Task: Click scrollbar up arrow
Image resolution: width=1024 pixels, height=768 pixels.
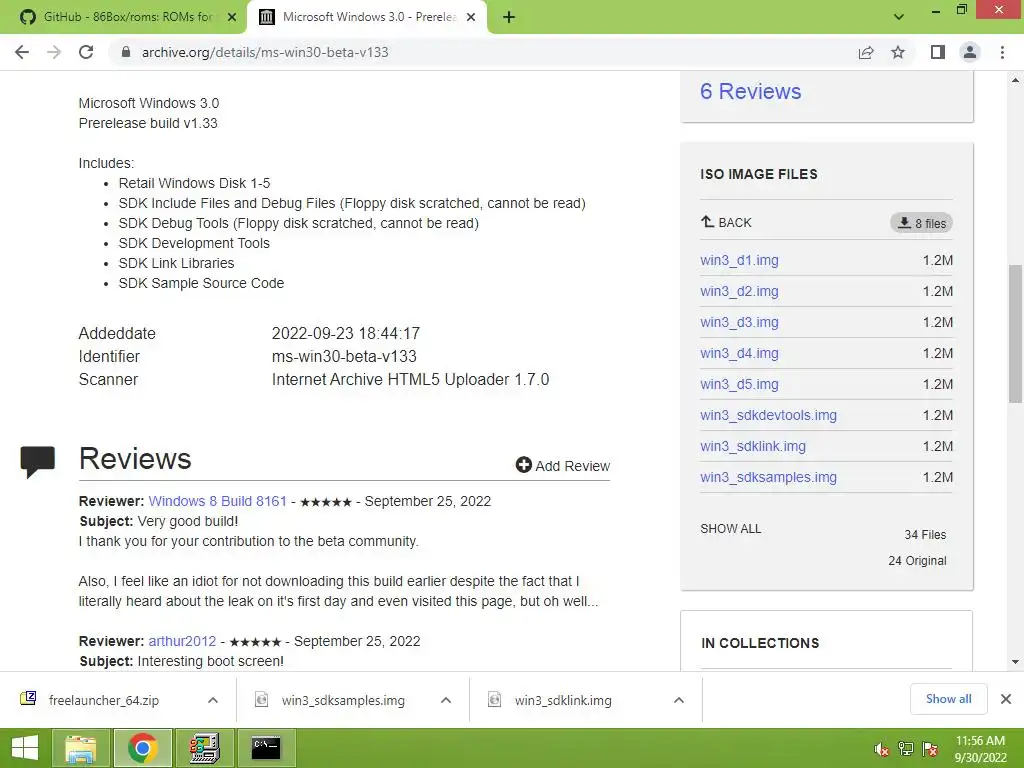Action: (1015, 80)
